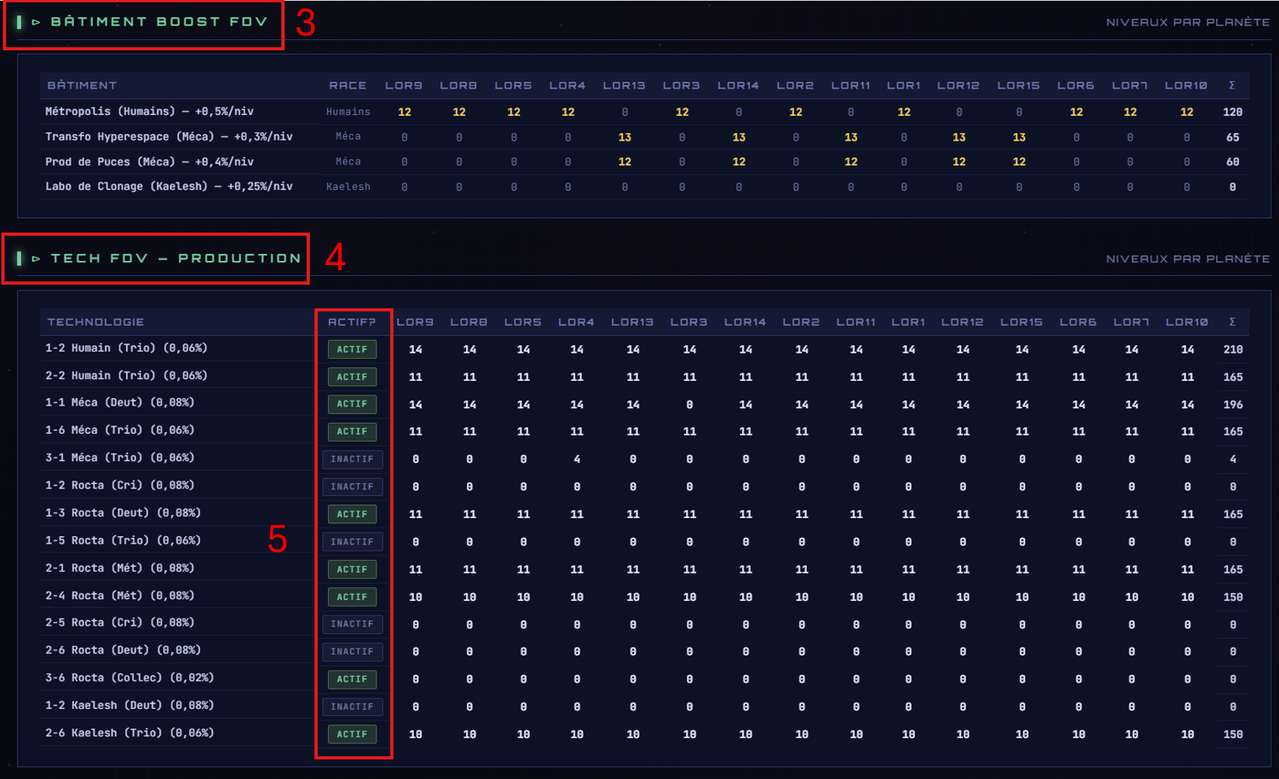Click LOR4 header in the tech table

[x=577, y=322]
